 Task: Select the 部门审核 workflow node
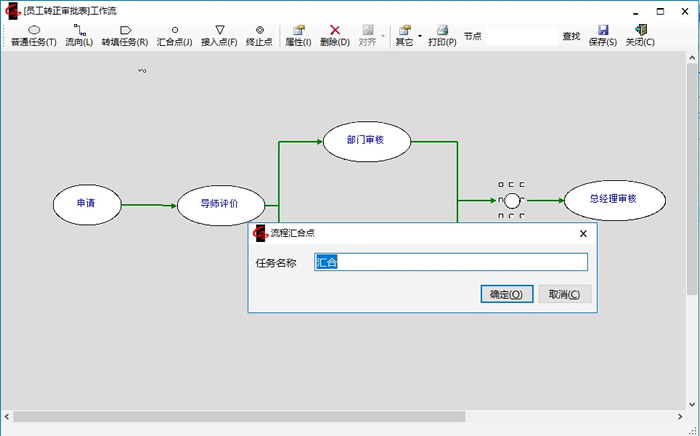(367, 141)
